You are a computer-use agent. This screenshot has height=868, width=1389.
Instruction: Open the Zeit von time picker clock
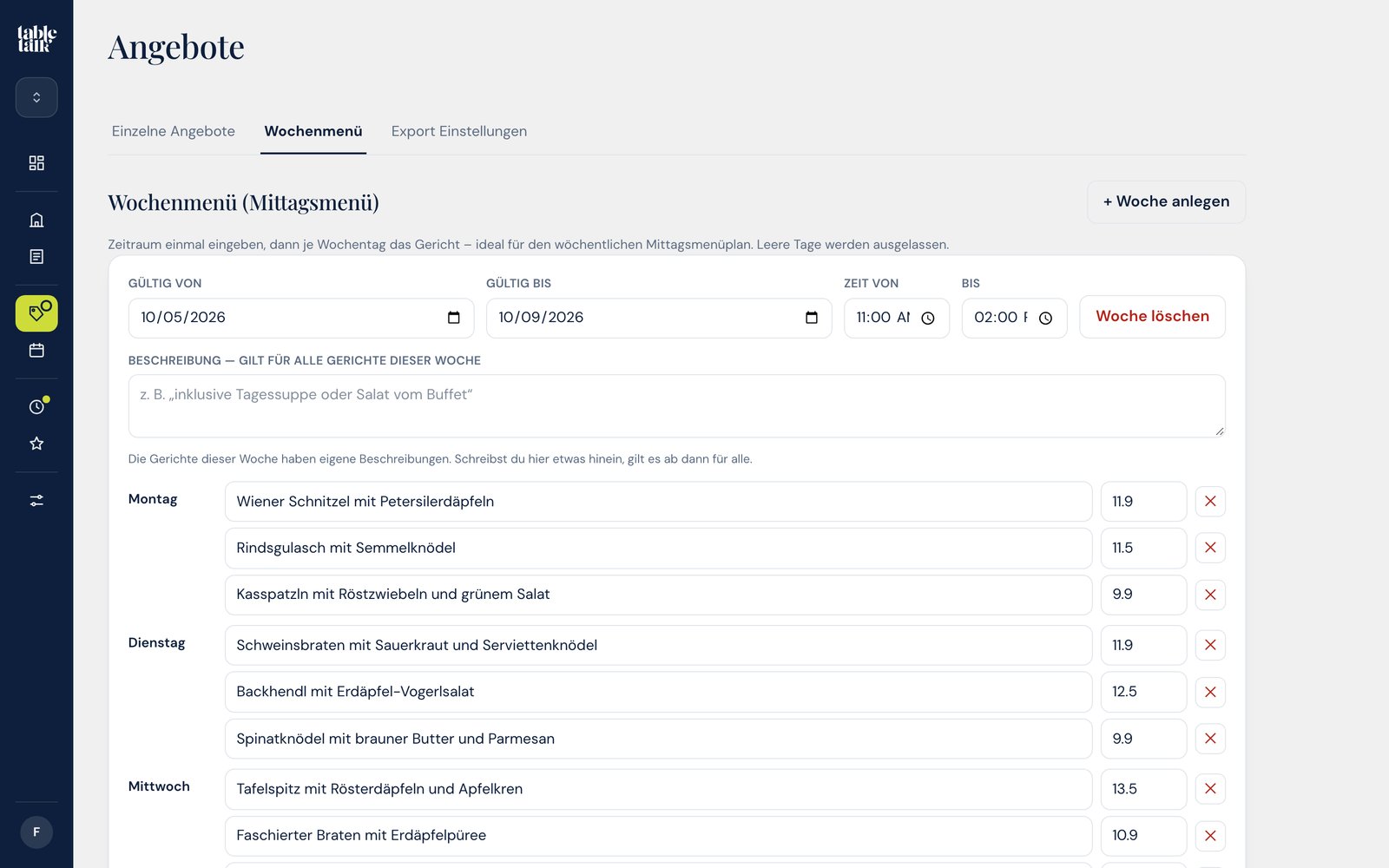(x=928, y=319)
